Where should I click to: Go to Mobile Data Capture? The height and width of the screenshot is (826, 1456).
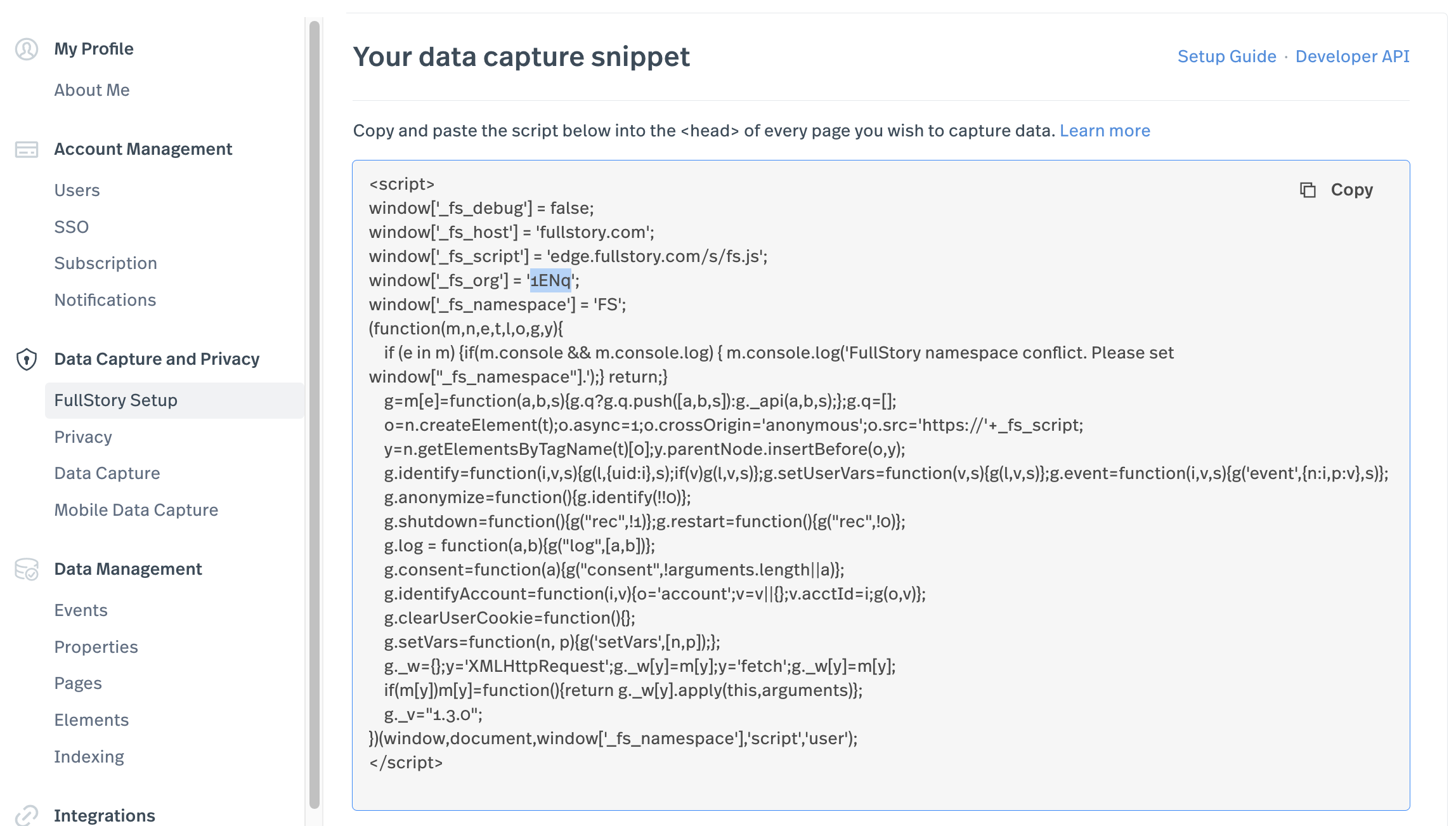click(x=136, y=510)
